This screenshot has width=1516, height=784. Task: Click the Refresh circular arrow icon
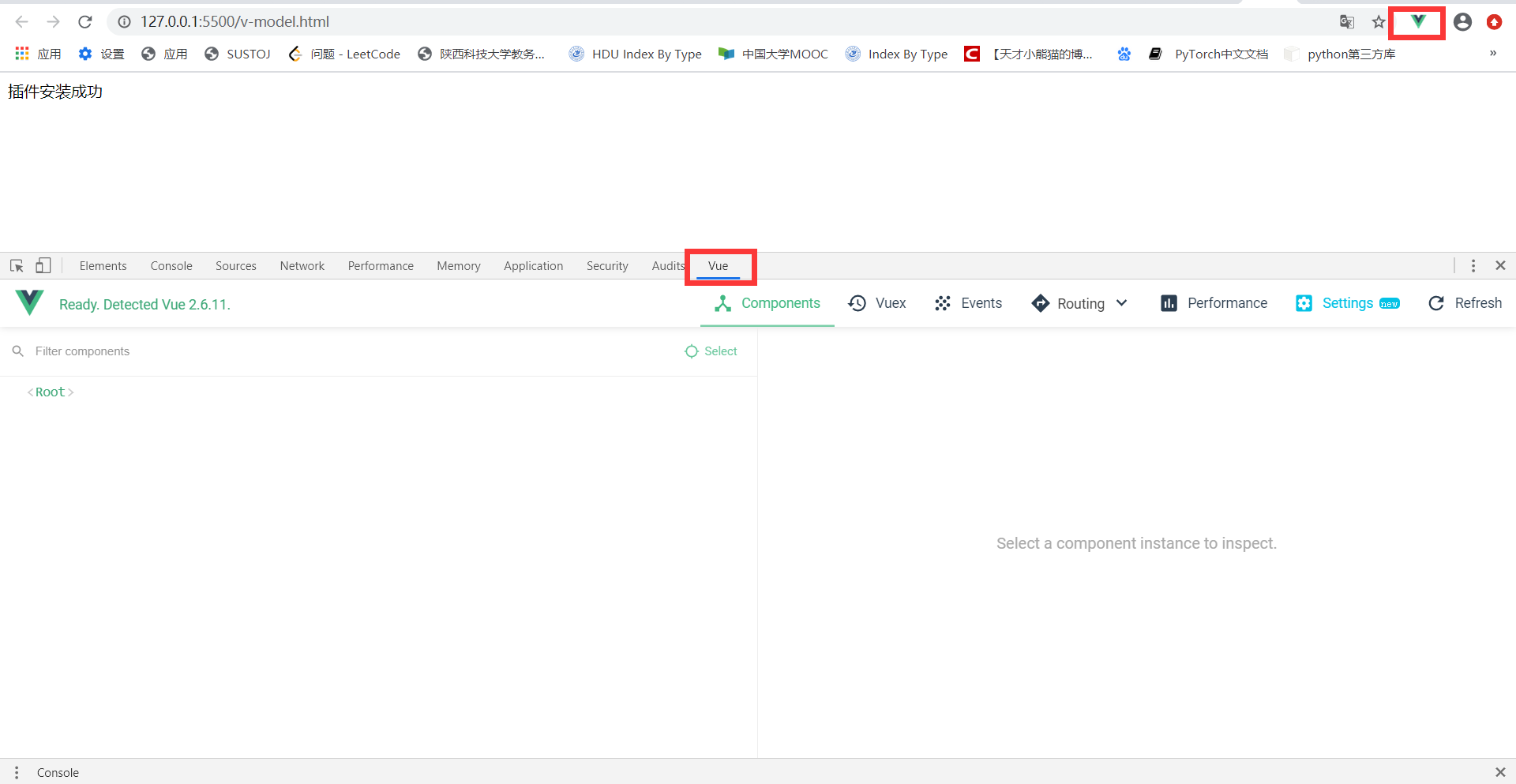(1436, 303)
